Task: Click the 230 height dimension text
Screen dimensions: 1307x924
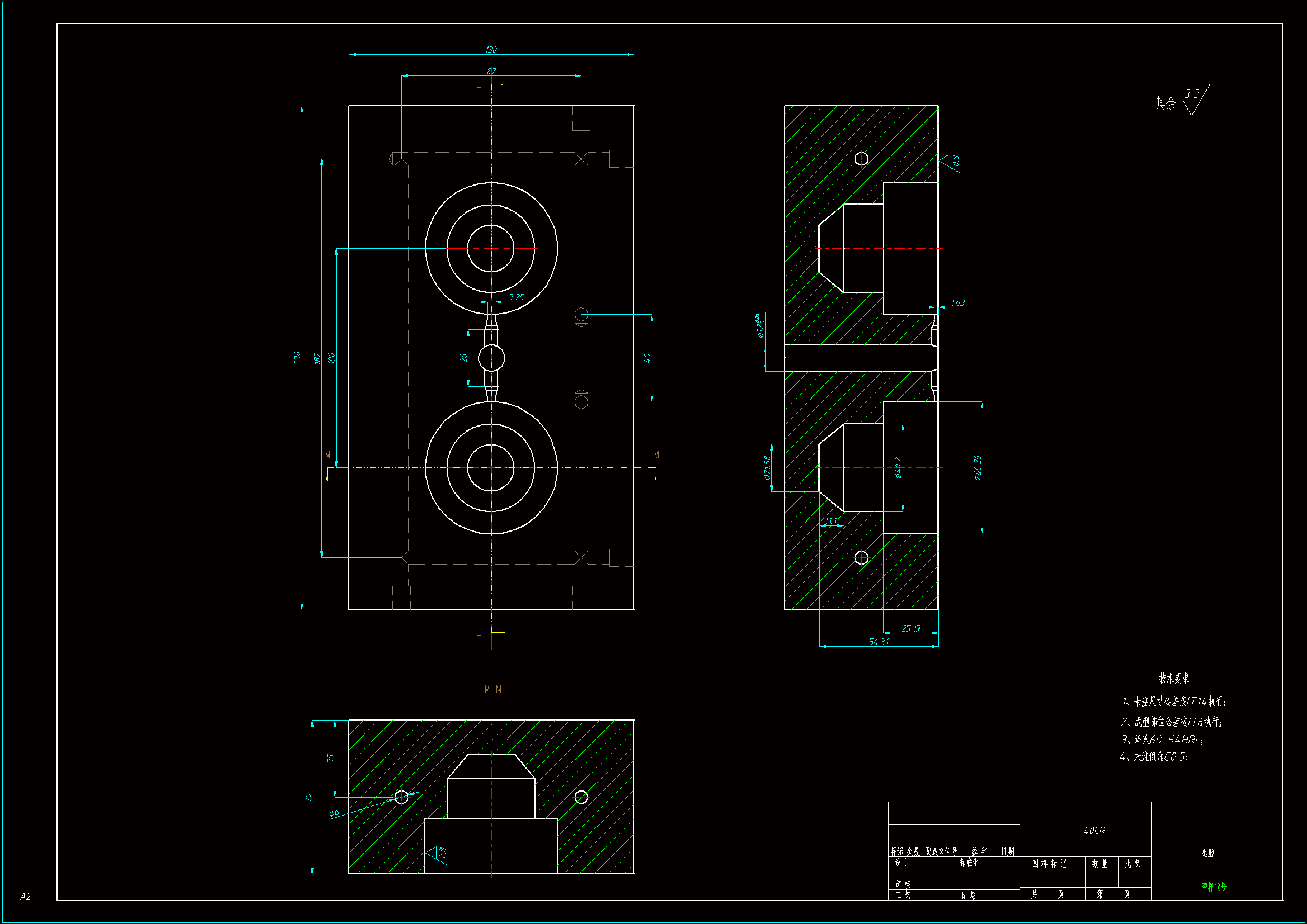Action: click(297, 358)
